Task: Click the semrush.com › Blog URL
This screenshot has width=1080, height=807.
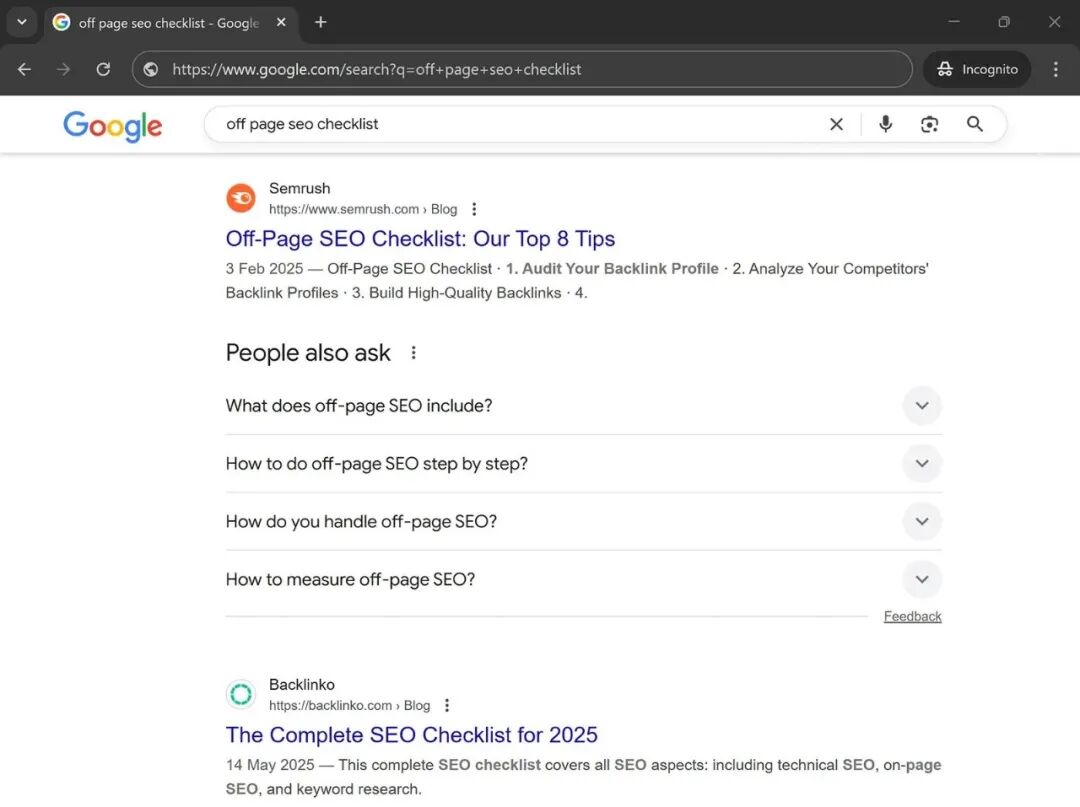Action: pos(363,209)
